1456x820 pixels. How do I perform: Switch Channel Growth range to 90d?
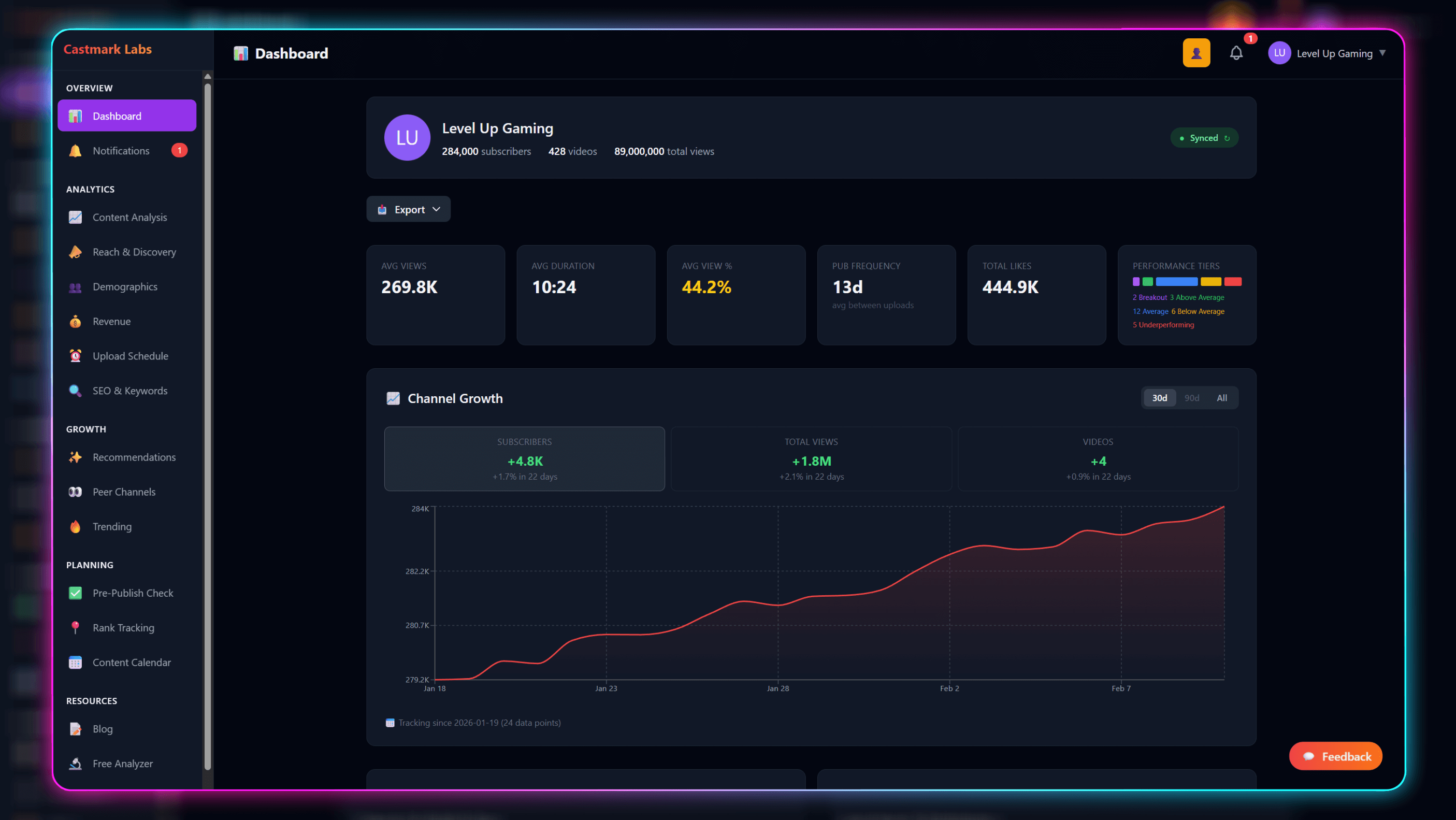(x=1191, y=397)
